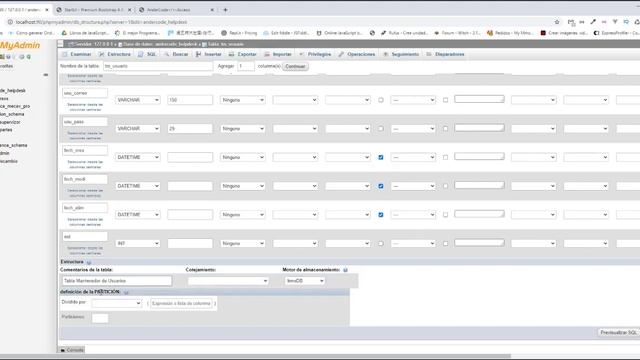Open the gear settings icon in the phpMyAdmin sidebar

[x=22, y=57]
